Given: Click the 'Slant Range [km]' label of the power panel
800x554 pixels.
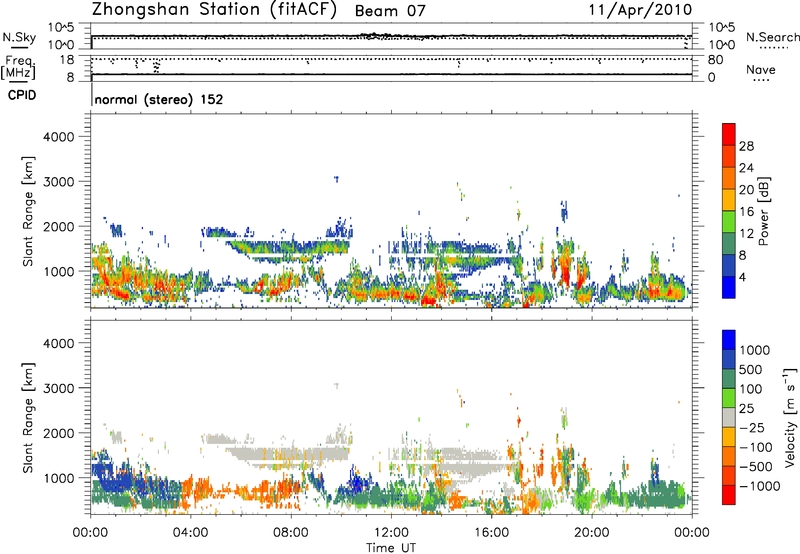Looking at the screenshot, I should pos(28,211).
